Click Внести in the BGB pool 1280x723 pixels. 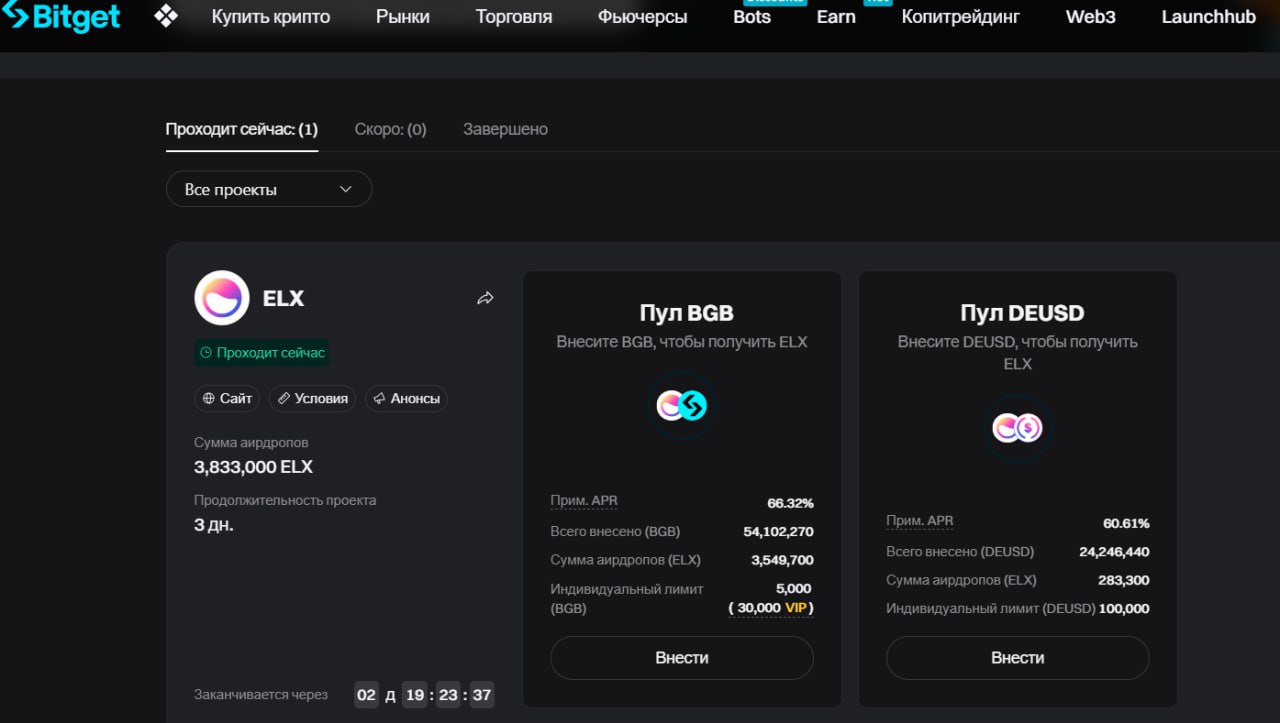[682, 658]
